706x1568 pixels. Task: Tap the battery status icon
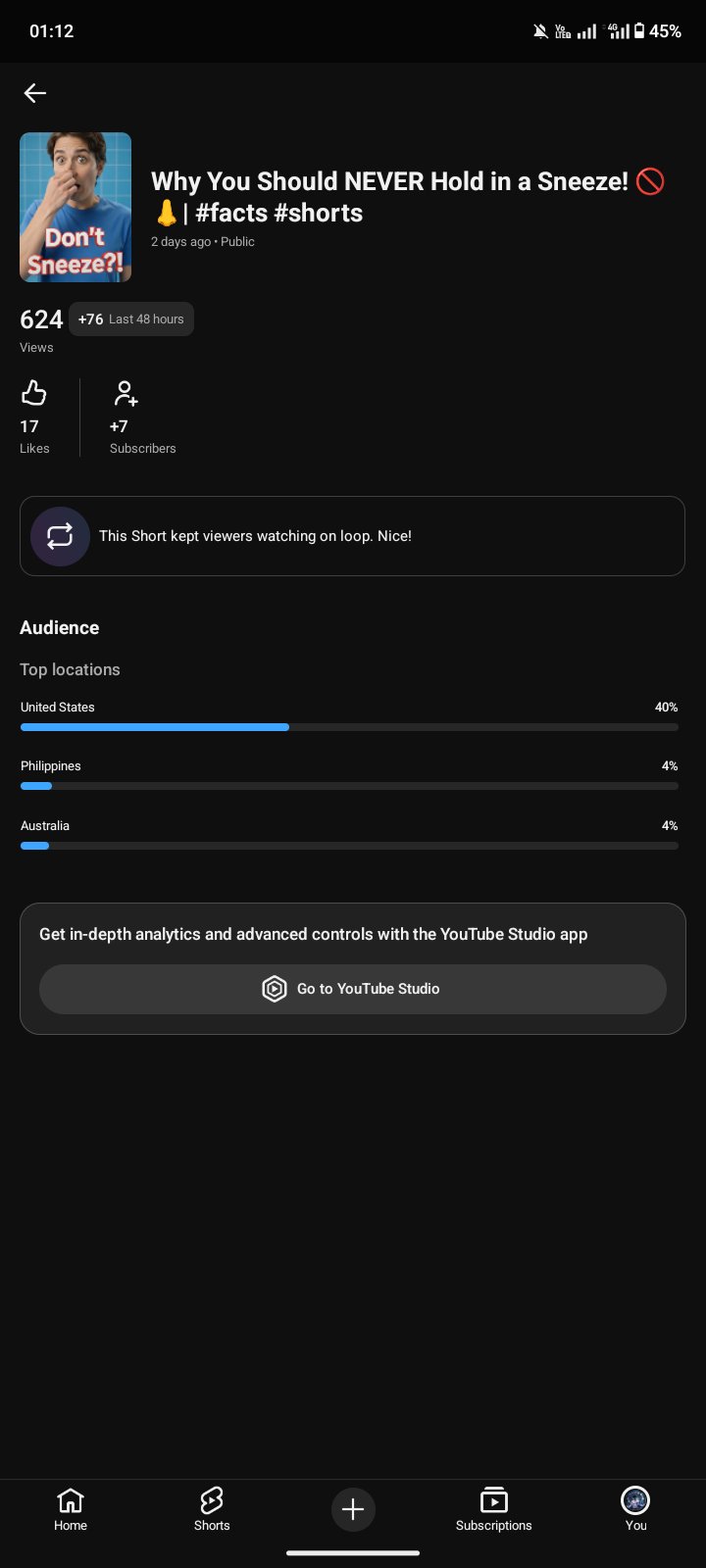pos(639,31)
